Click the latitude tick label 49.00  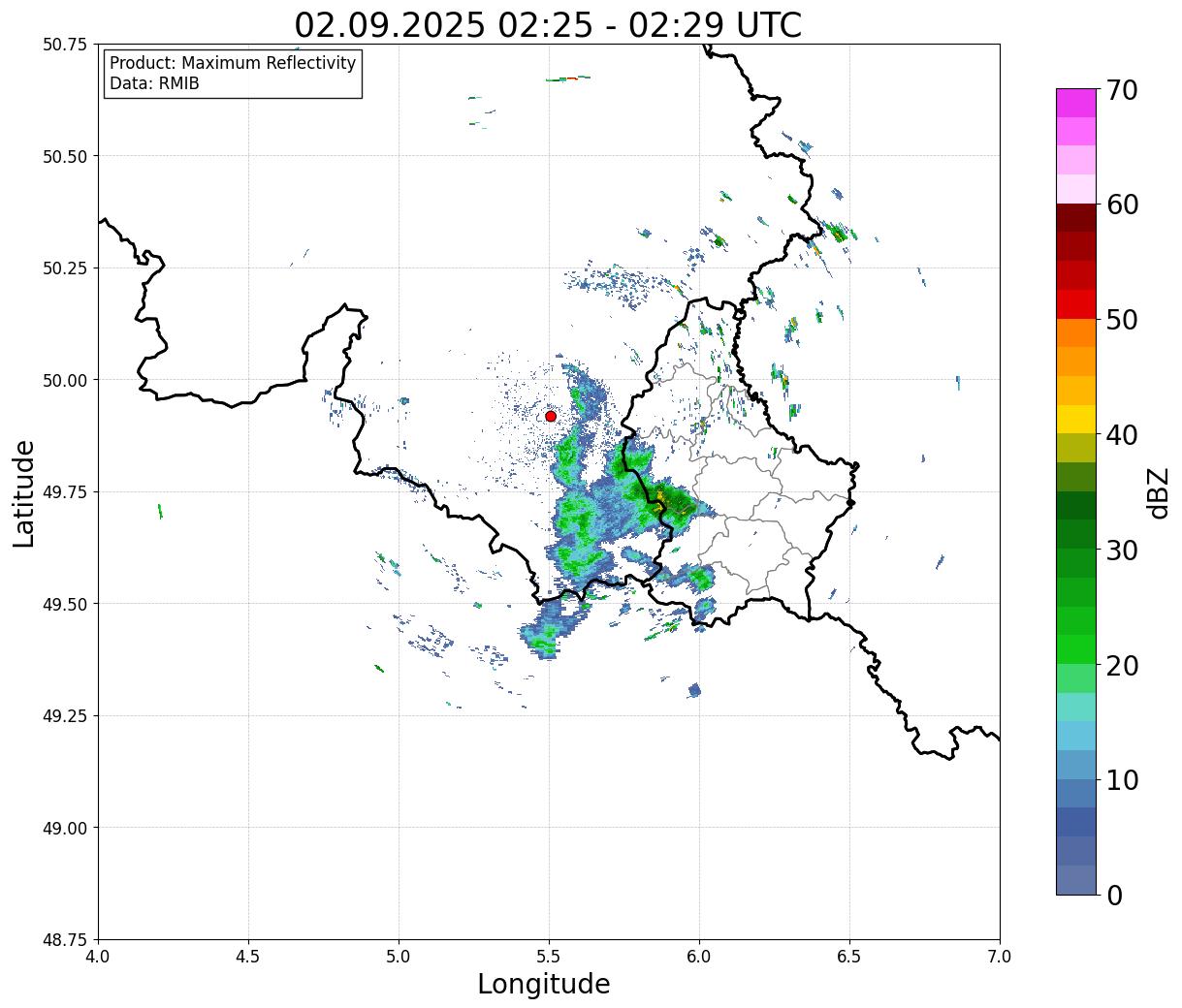pyautogui.click(x=64, y=828)
